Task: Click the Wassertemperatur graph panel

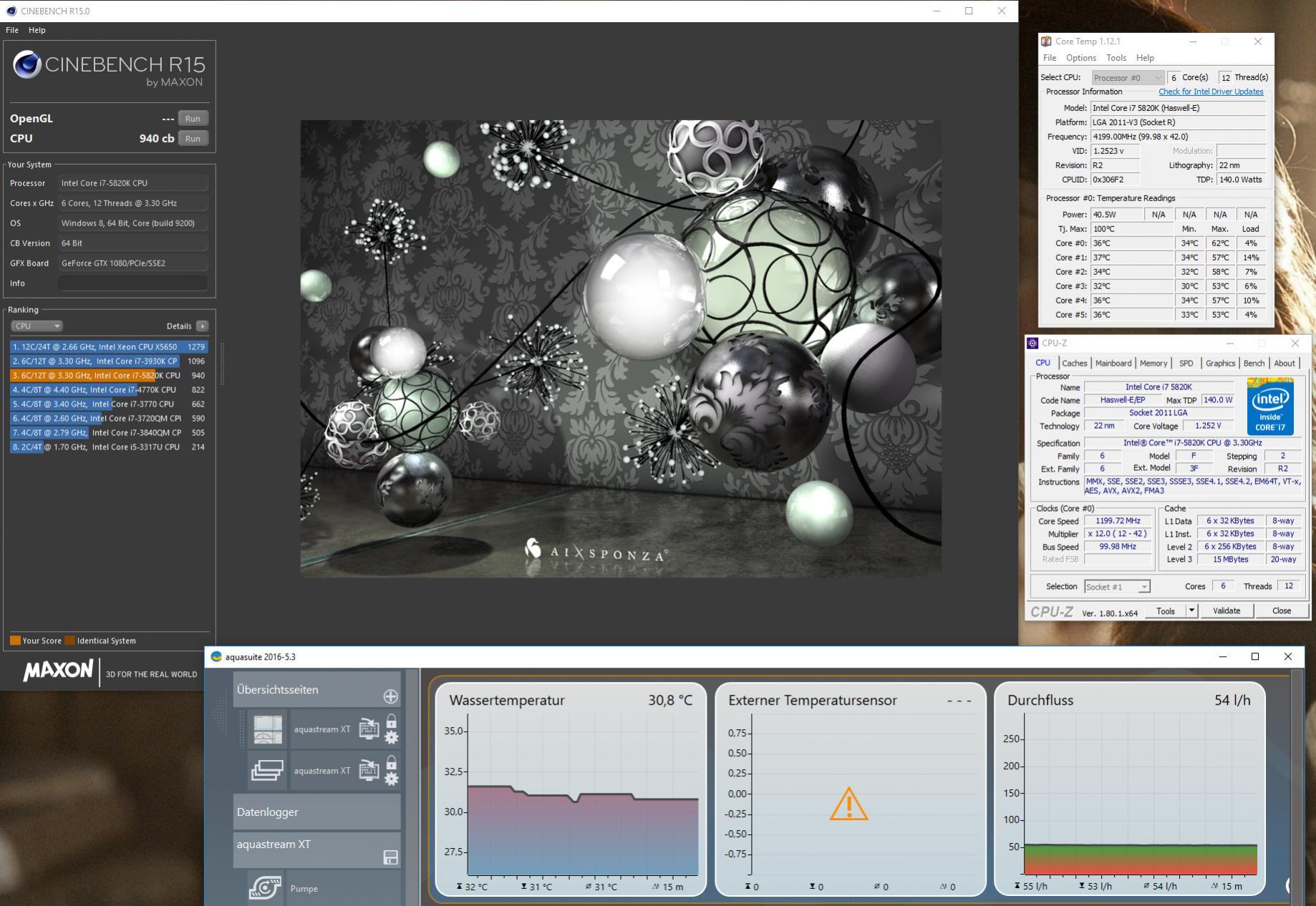Action: (571, 790)
